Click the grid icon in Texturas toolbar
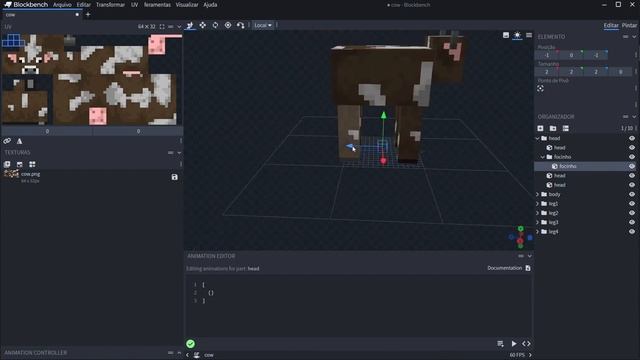This screenshot has height=360, width=640. point(32,164)
